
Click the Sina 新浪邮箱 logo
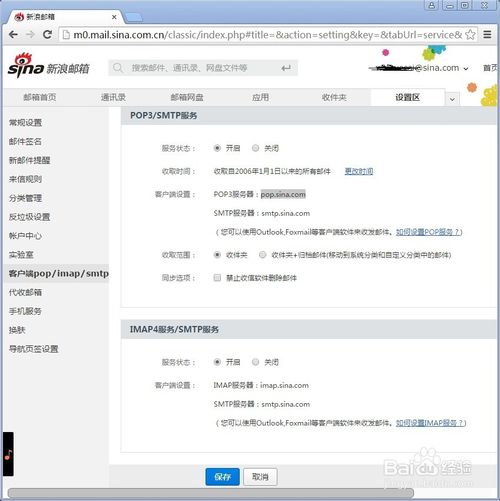49,66
